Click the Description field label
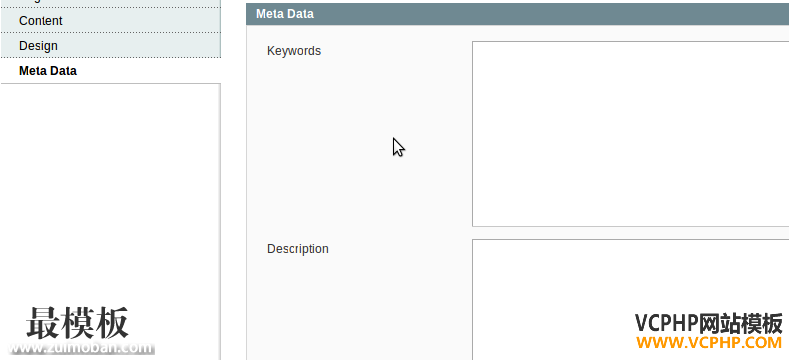The image size is (789, 360). (x=298, y=249)
